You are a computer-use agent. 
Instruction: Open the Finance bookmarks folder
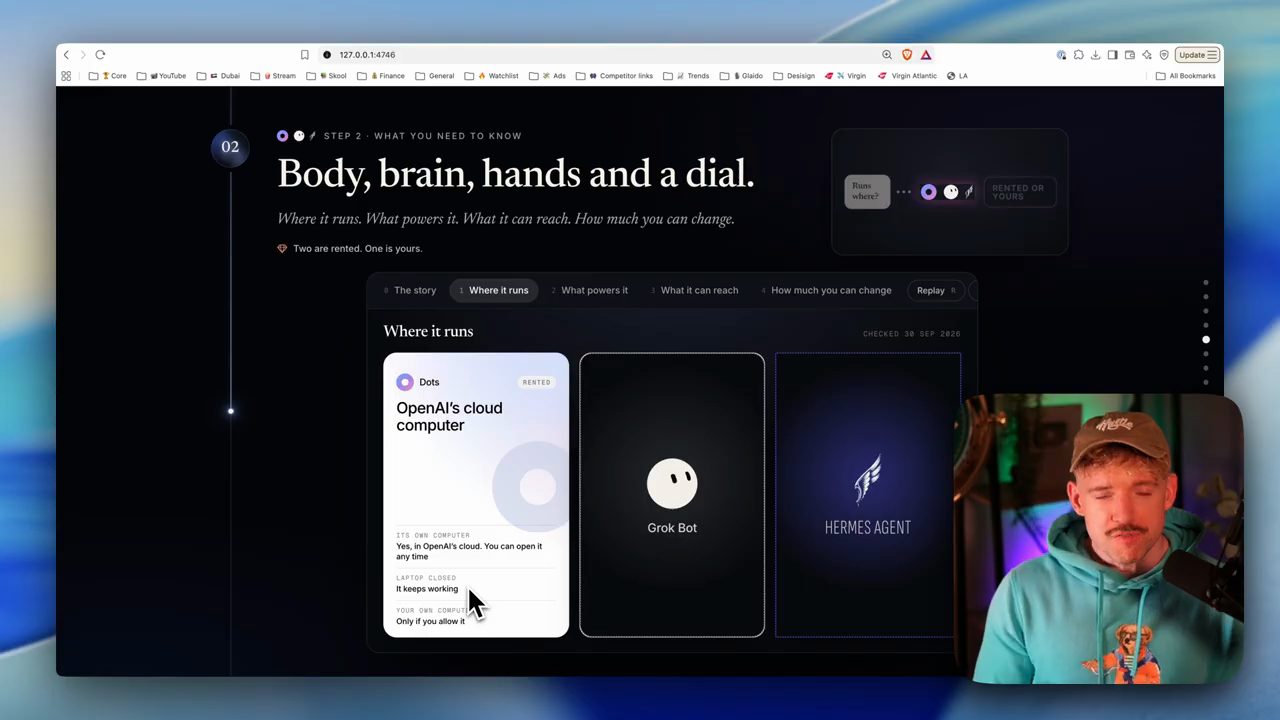pos(381,76)
